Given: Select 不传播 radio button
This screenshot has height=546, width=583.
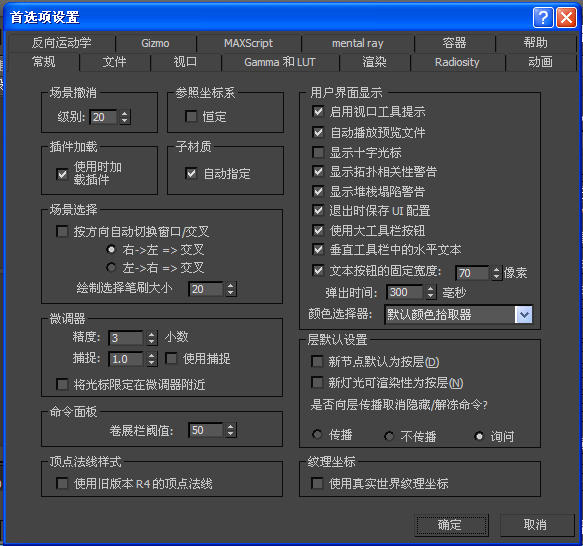Looking at the screenshot, I should point(389,436).
